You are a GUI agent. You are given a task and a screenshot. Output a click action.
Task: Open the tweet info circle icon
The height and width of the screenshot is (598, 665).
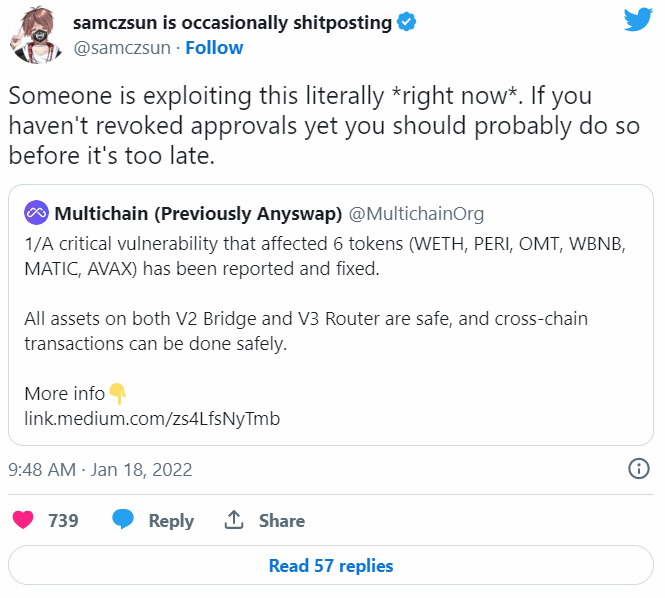[639, 469]
